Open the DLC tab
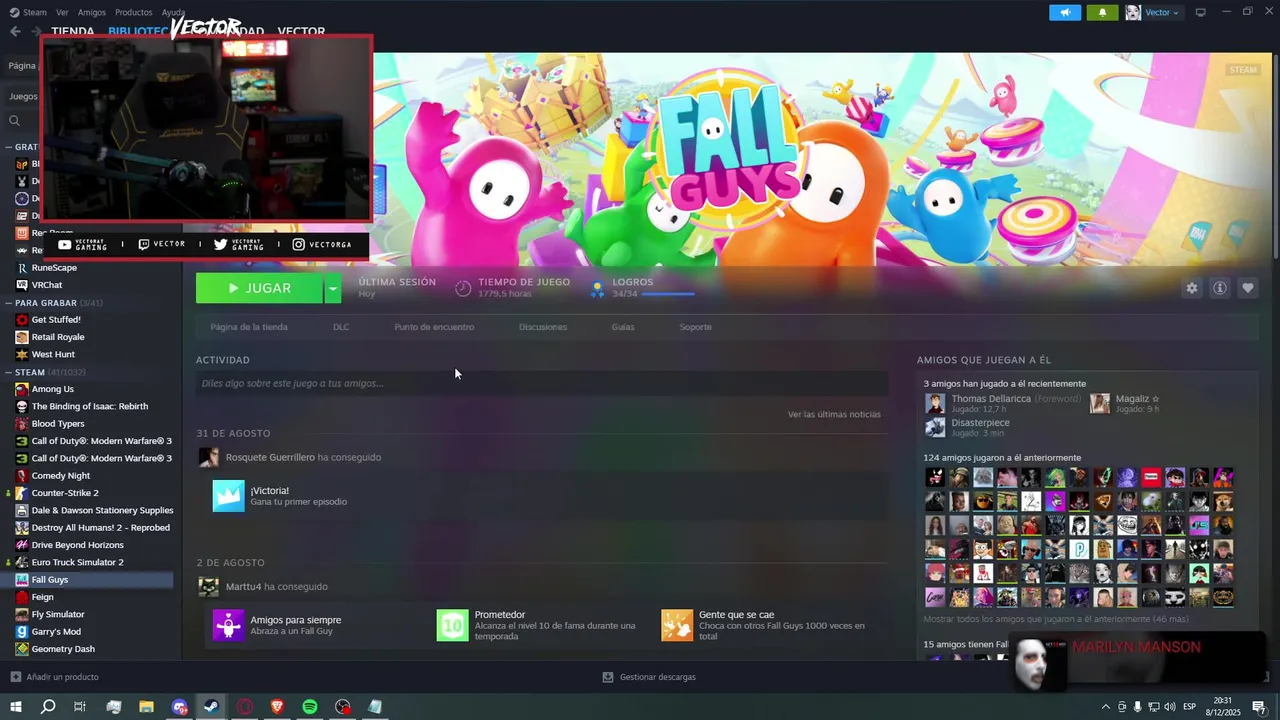 point(341,327)
